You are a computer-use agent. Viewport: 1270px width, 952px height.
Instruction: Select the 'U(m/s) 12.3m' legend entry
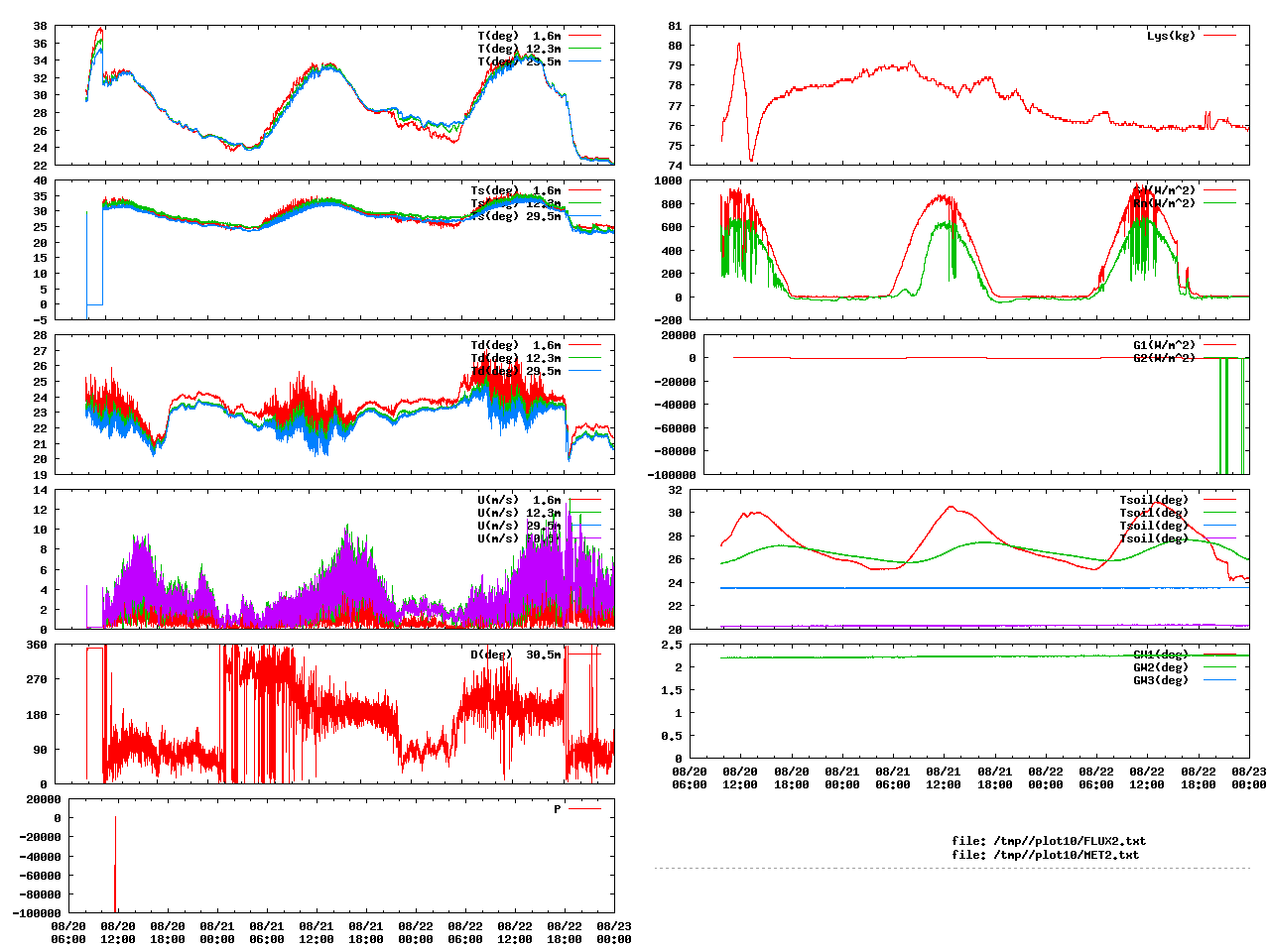[519, 513]
